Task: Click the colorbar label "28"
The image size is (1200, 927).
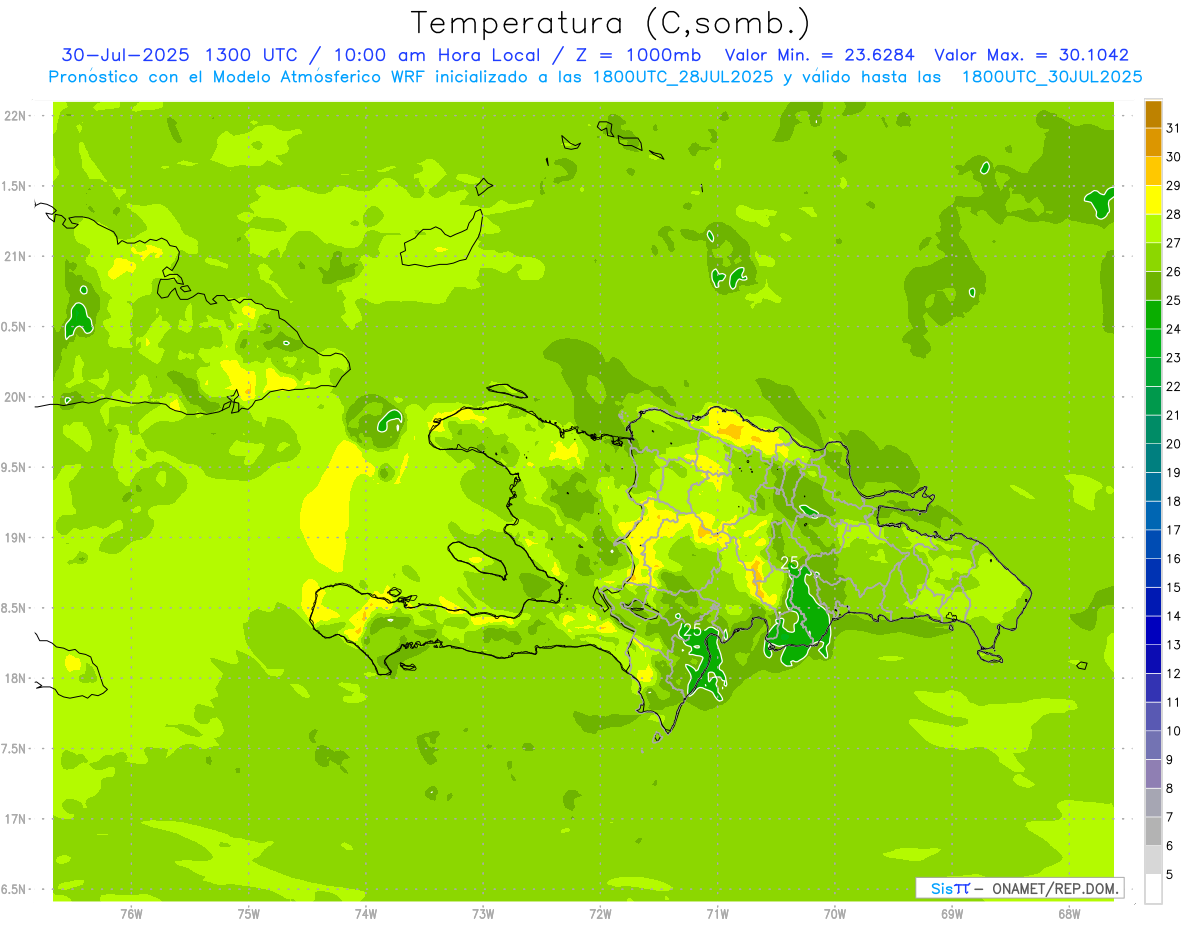Action: point(1174,214)
